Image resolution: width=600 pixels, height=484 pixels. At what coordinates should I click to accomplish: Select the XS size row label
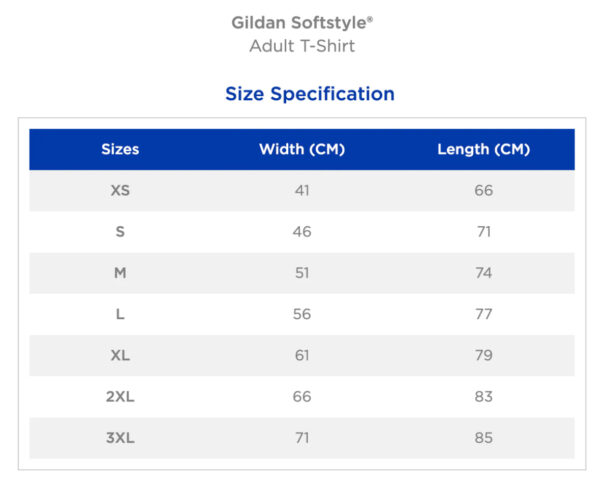click(x=120, y=191)
